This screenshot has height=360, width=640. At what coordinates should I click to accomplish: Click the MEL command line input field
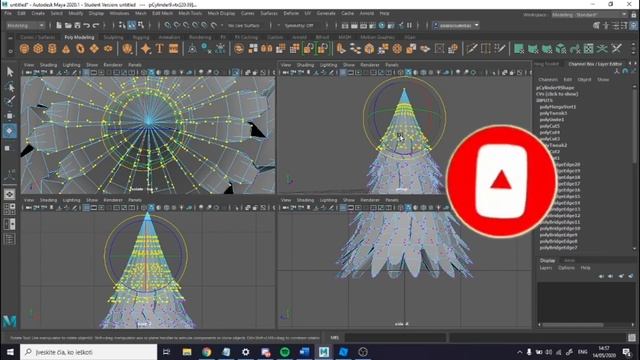(395, 338)
